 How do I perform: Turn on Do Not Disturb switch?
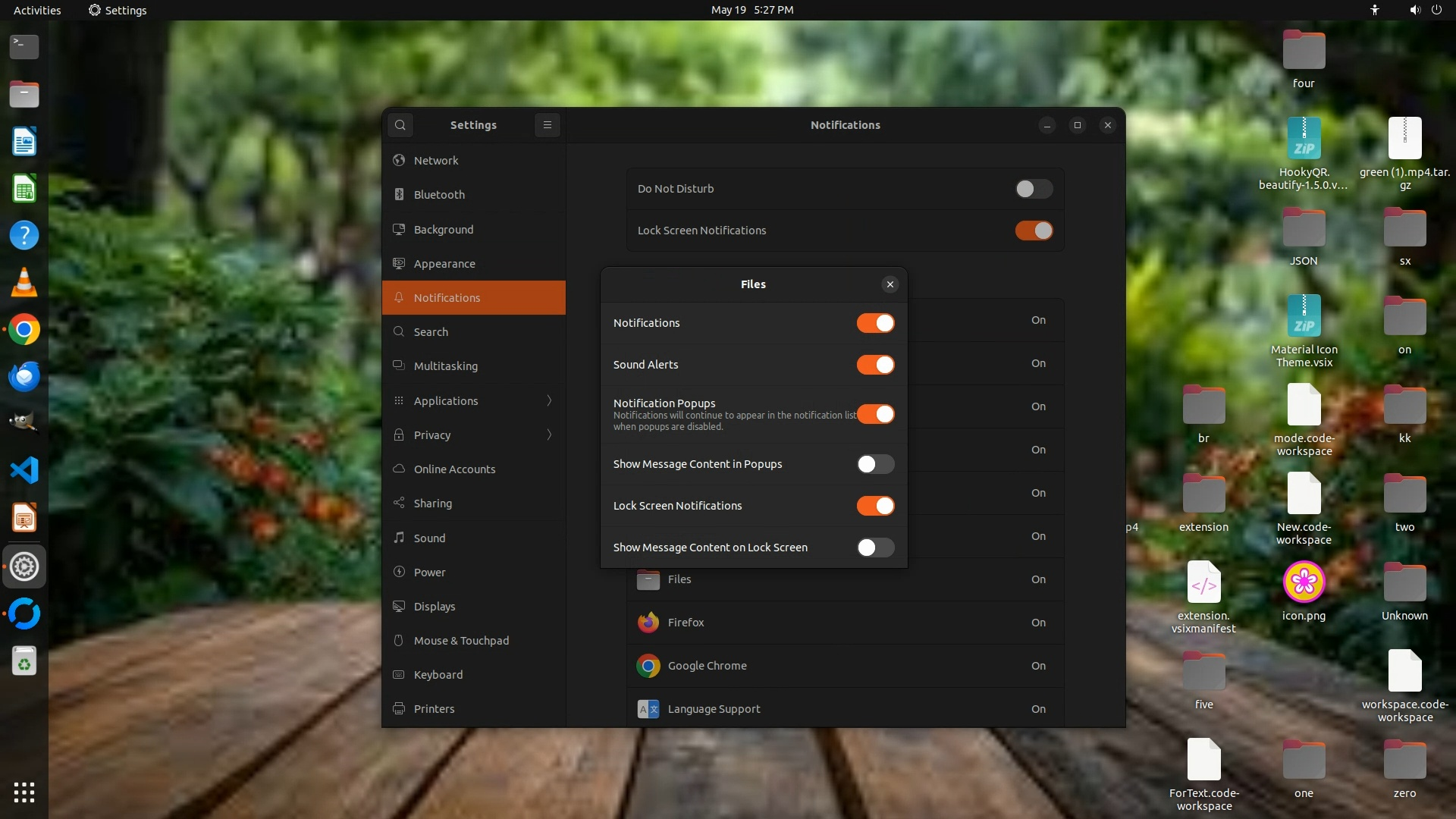[x=1034, y=189]
